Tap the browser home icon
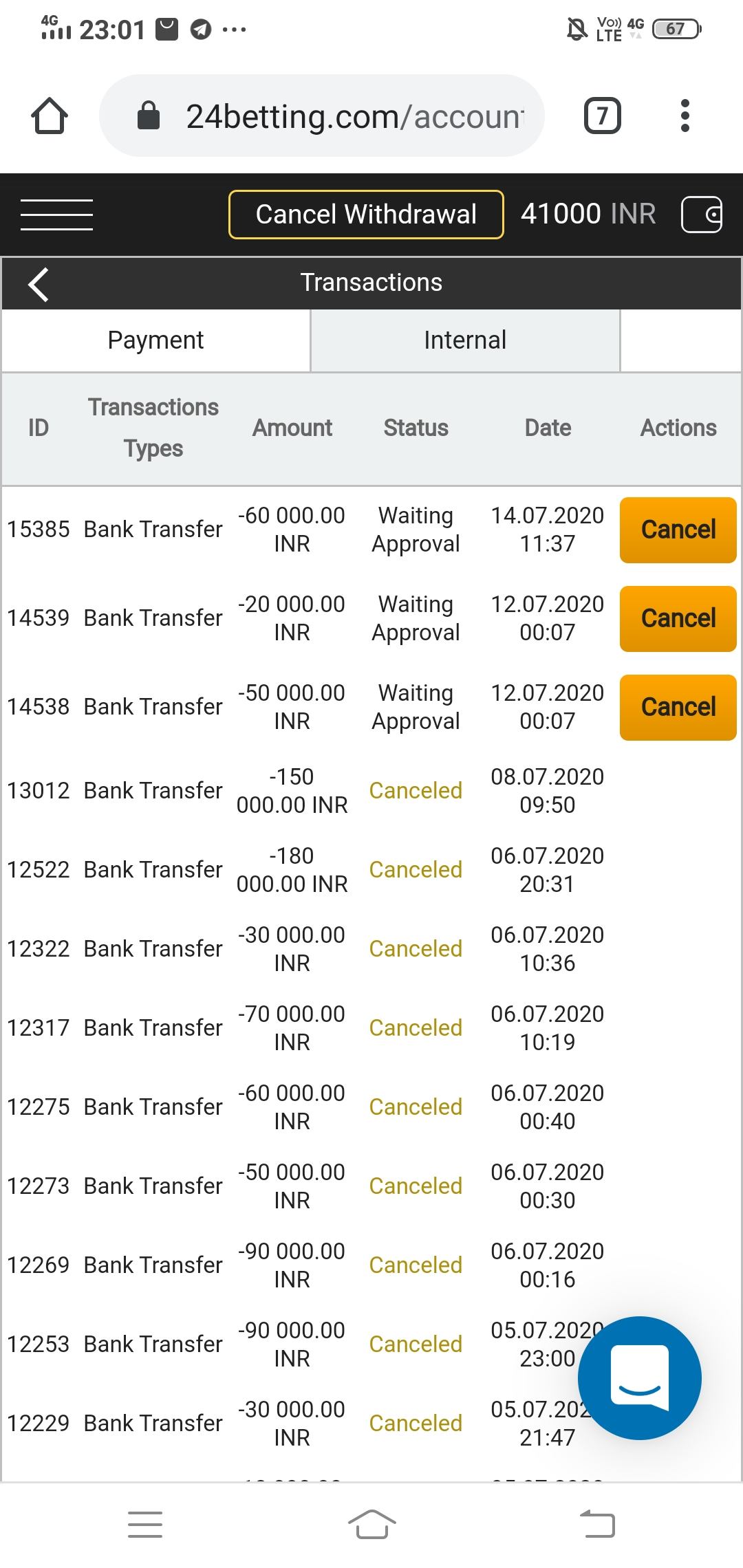Screen dimensions: 743x1568 pyautogui.click(x=50, y=116)
